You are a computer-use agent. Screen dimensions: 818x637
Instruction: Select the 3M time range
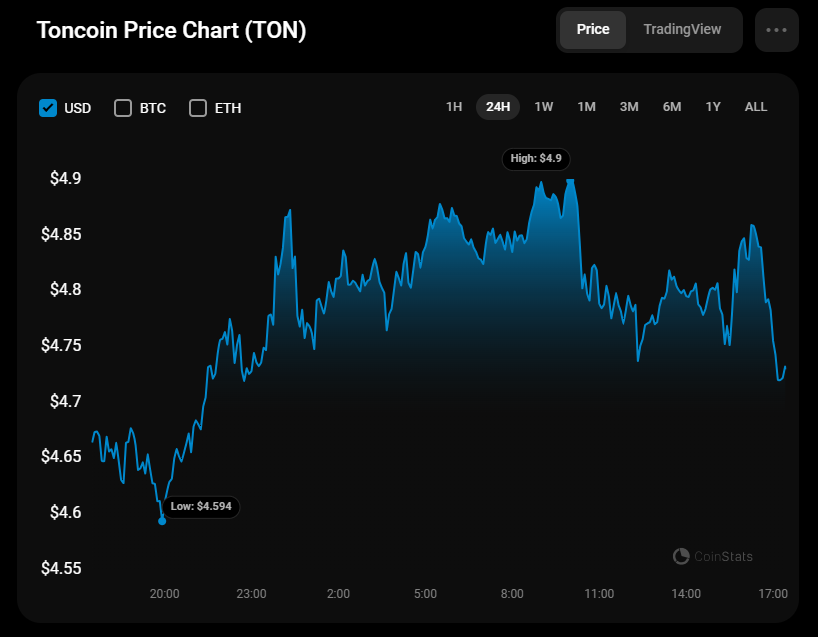click(x=629, y=107)
